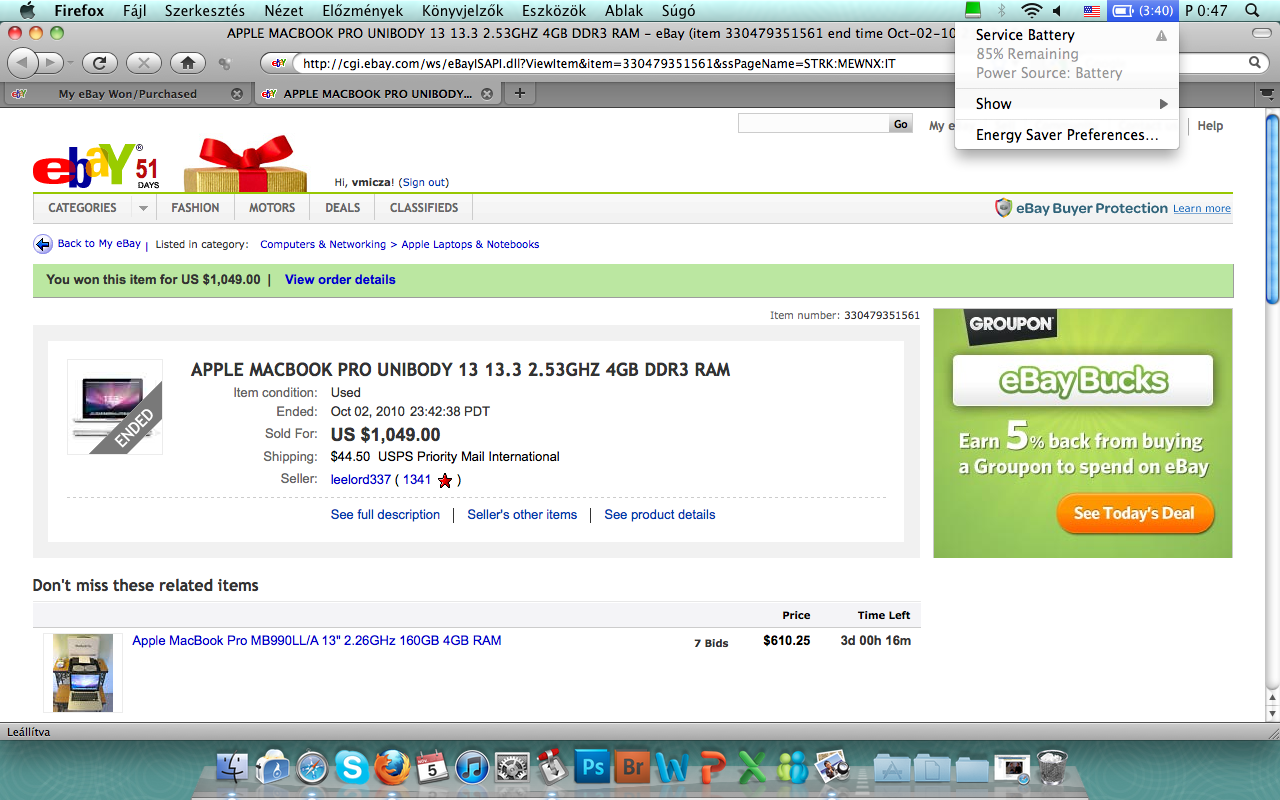Launch Photoshop from the dock

coord(593,768)
